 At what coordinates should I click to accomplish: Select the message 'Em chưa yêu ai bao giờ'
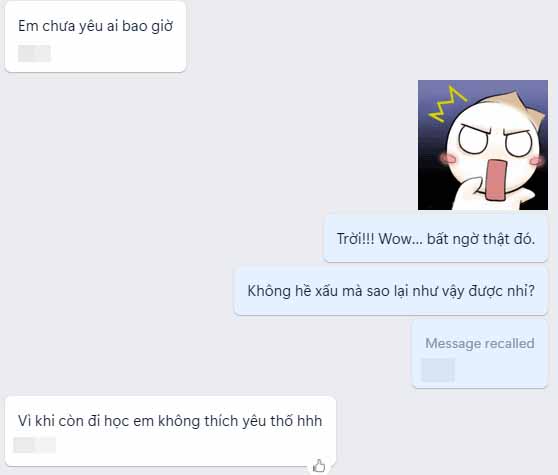(x=95, y=37)
